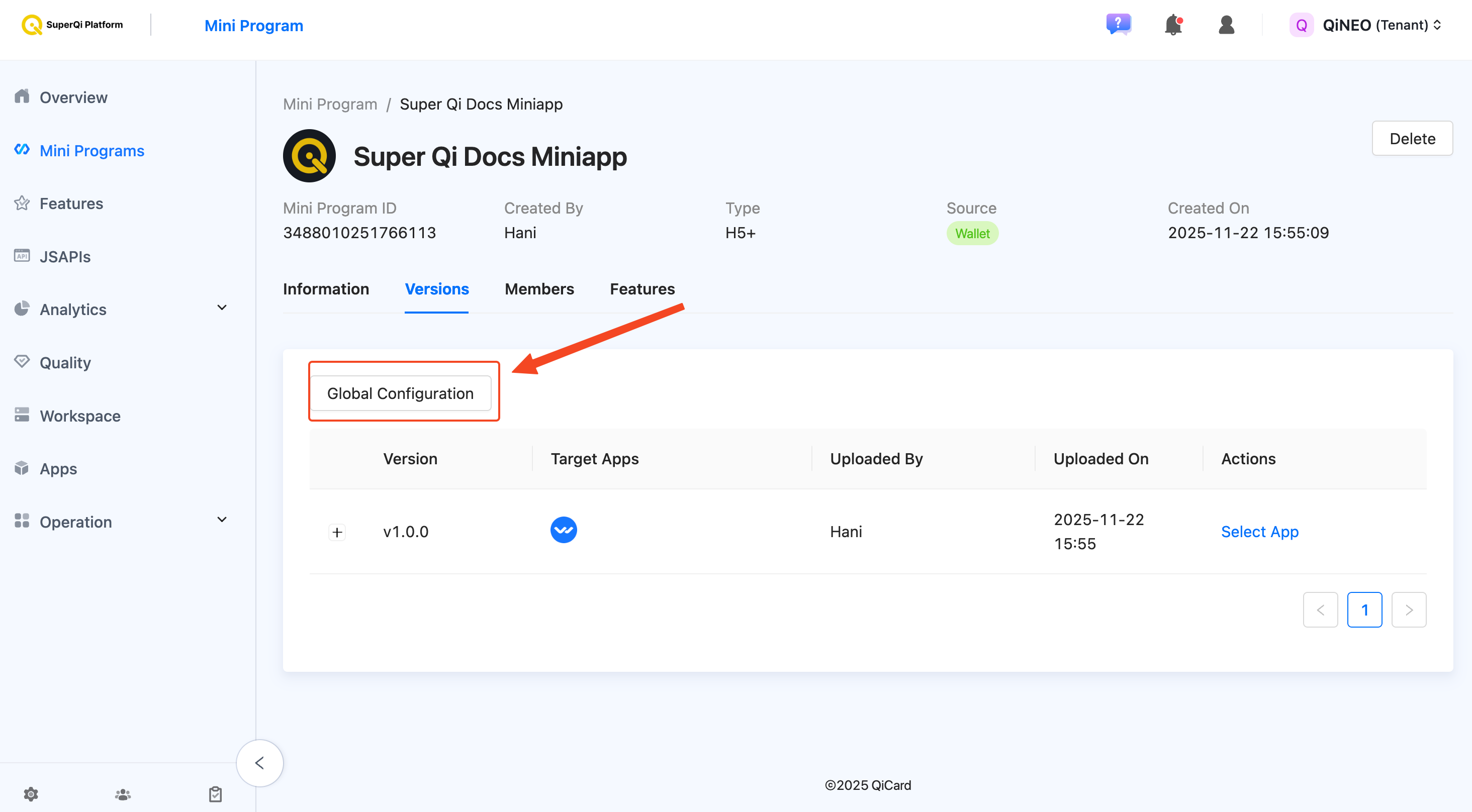This screenshot has width=1472, height=812.
Task: Collapse the sidebar with the arrow button
Action: pyautogui.click(x=259, y=763)
